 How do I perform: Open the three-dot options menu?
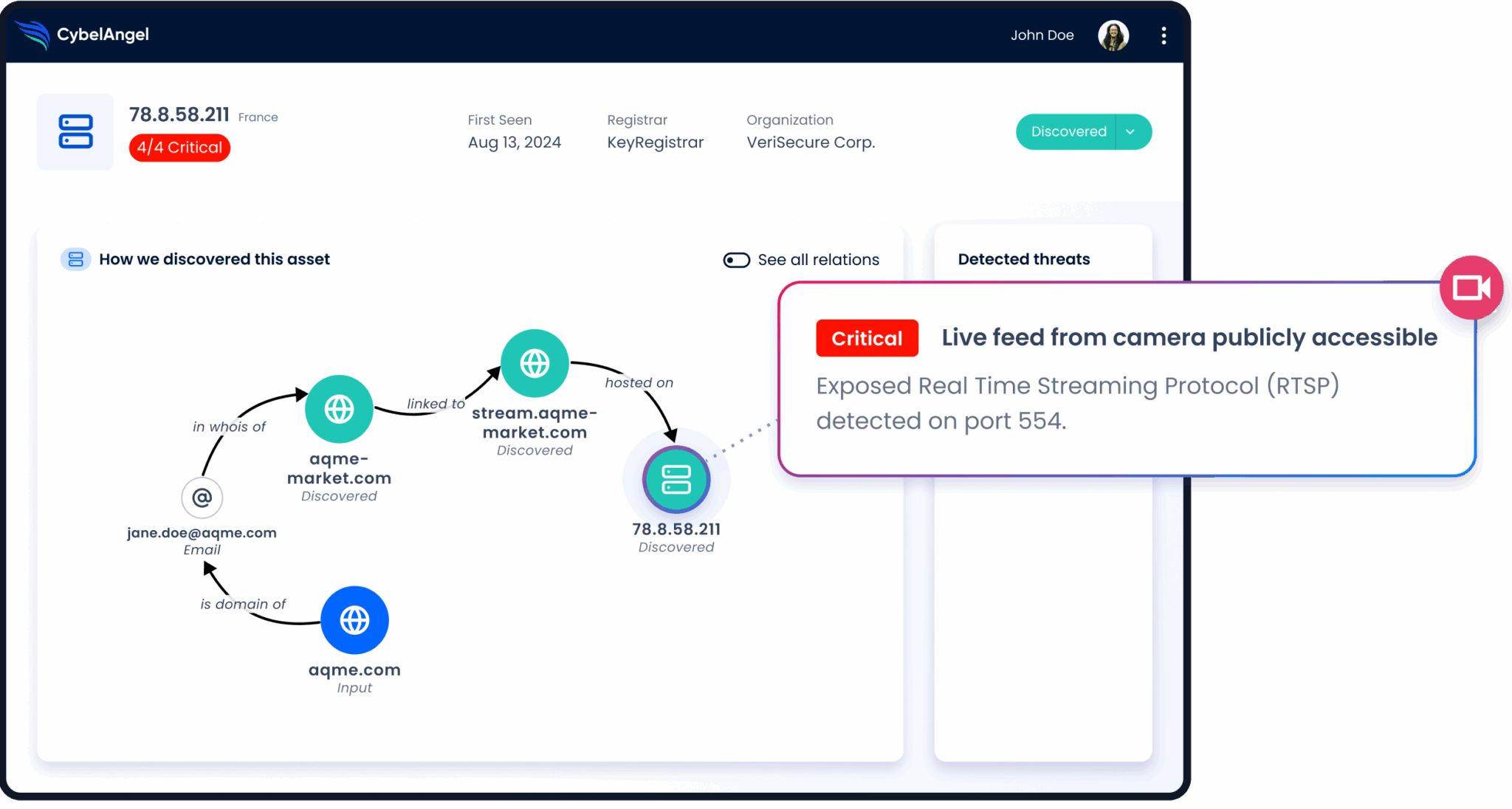coord(1164,35)
